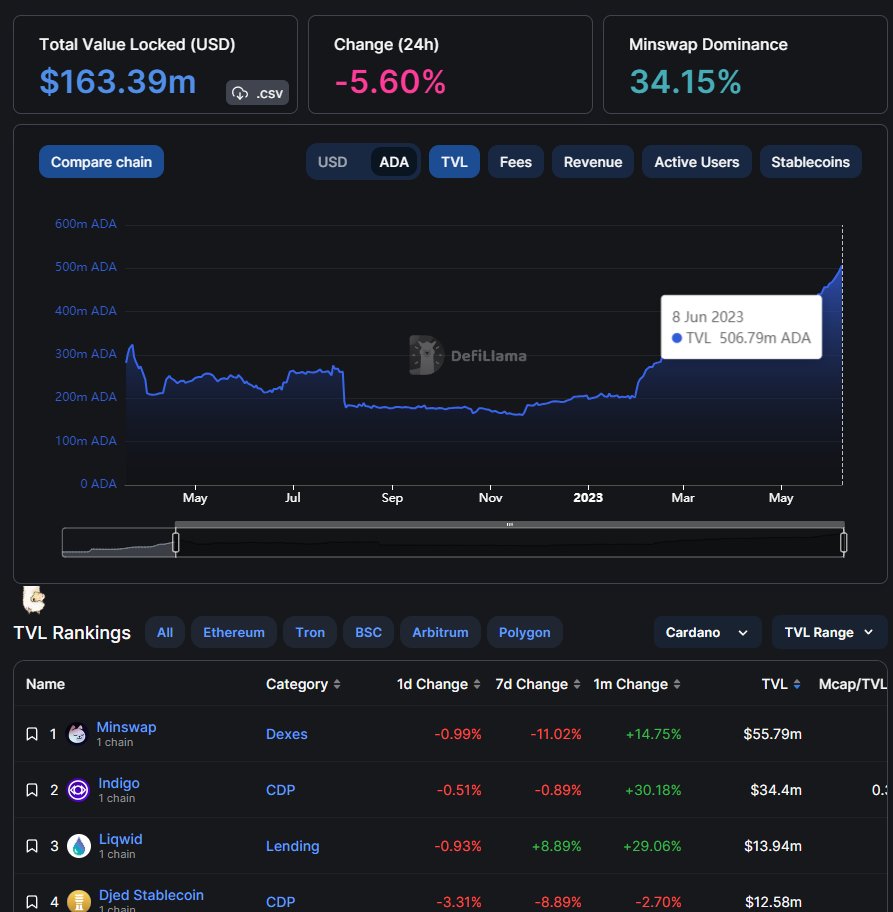
Task: Open the Djed Stablecoin protocol page
Action: point(151,895)
